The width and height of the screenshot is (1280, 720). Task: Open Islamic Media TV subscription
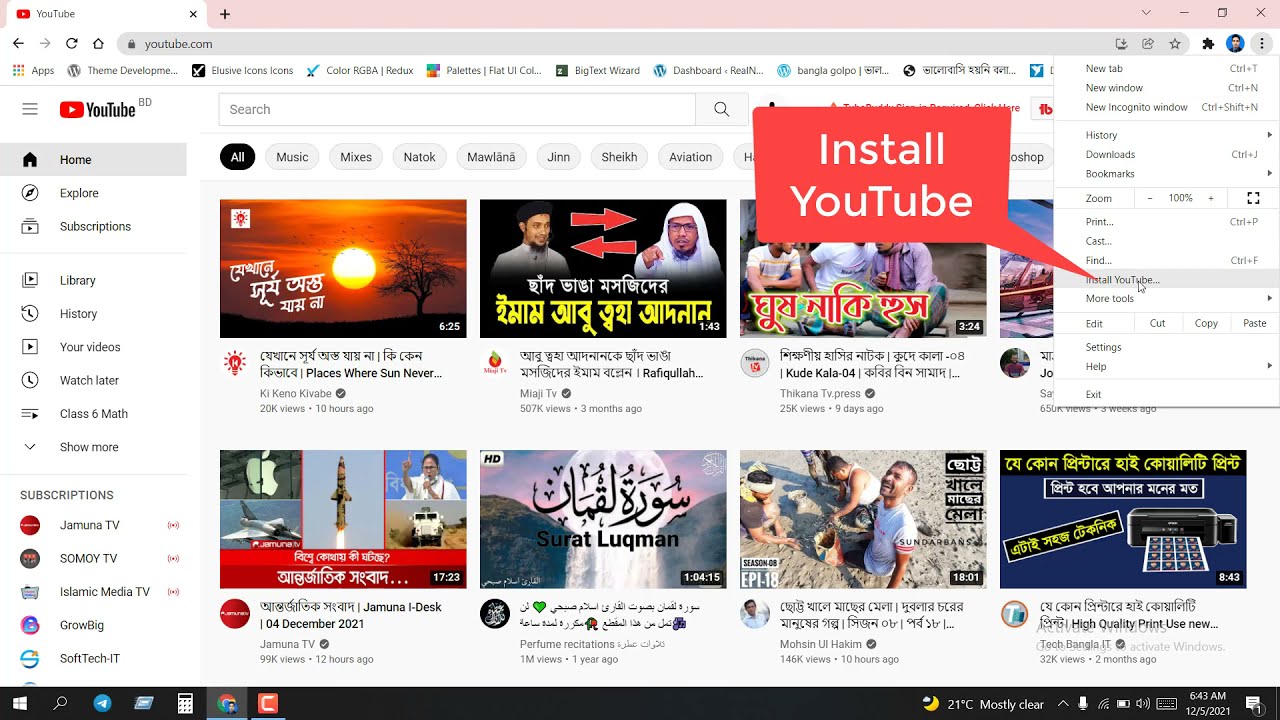[x=93, y=591]
